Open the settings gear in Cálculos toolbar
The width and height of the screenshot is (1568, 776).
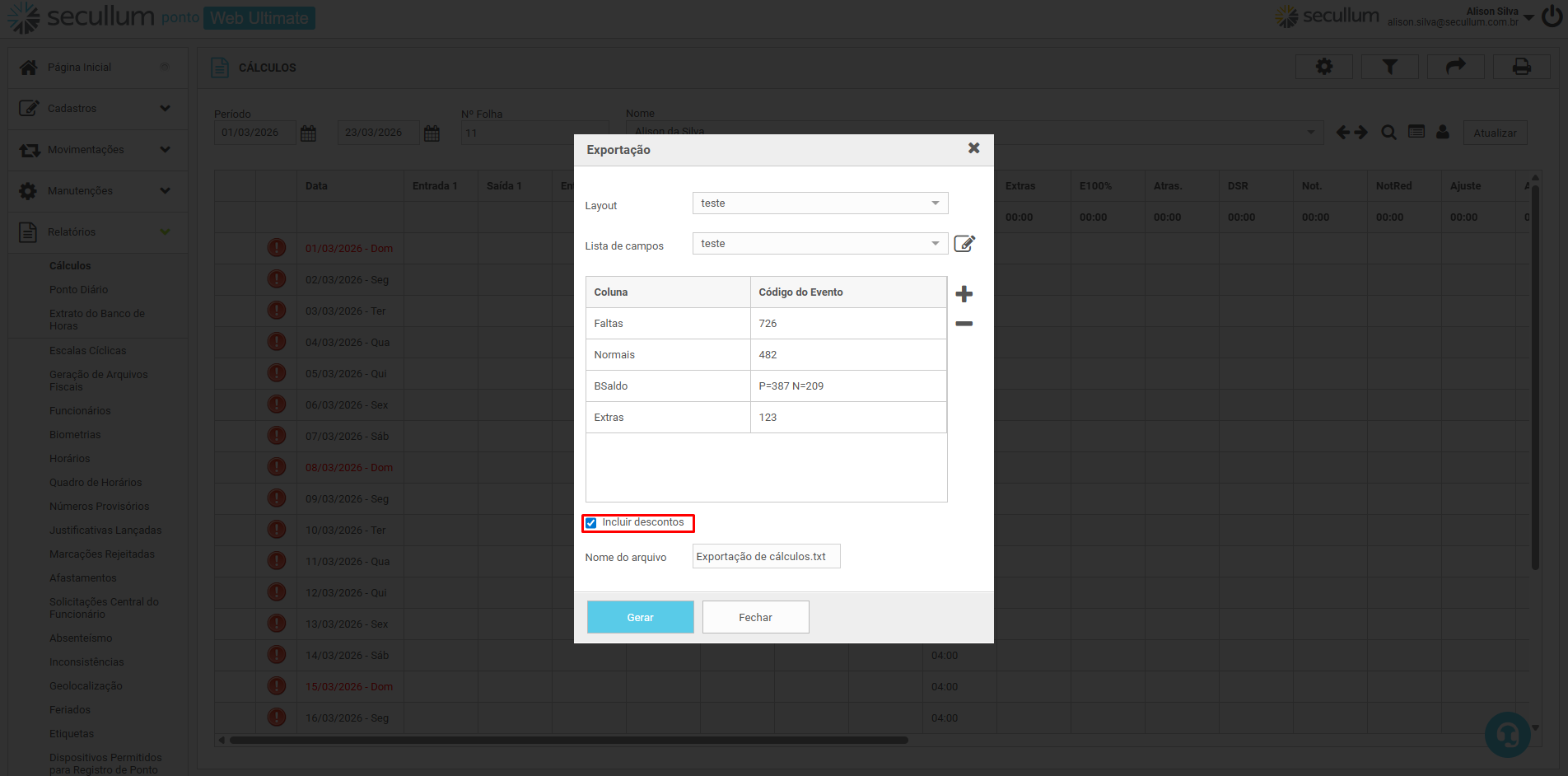[1323, 67]
